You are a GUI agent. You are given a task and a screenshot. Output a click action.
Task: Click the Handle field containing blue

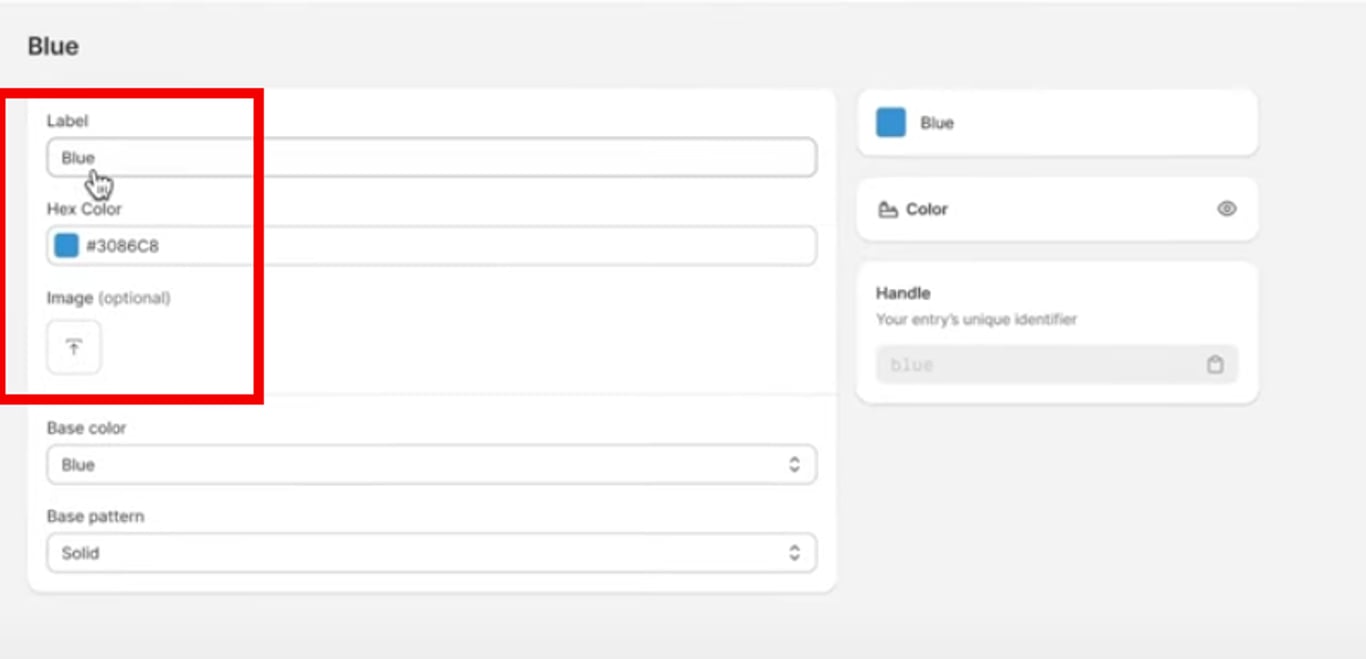click(1040, 365)
